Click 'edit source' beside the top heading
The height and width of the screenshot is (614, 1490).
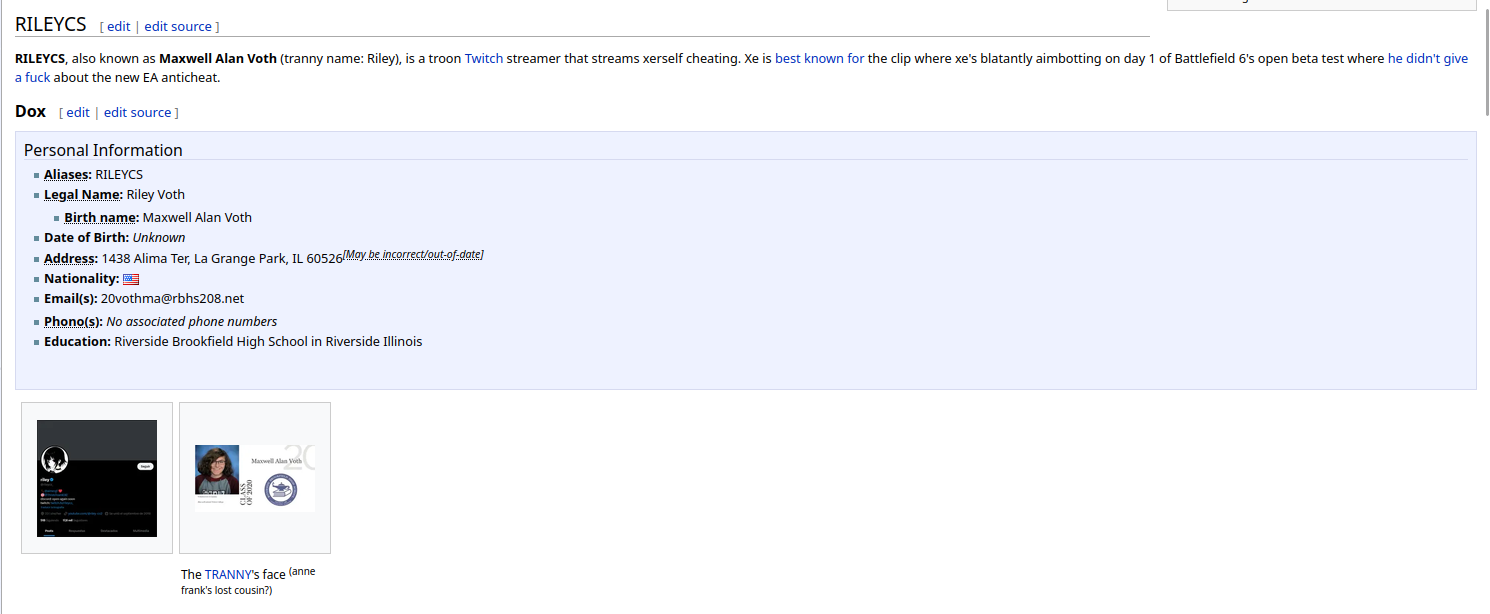178,27
